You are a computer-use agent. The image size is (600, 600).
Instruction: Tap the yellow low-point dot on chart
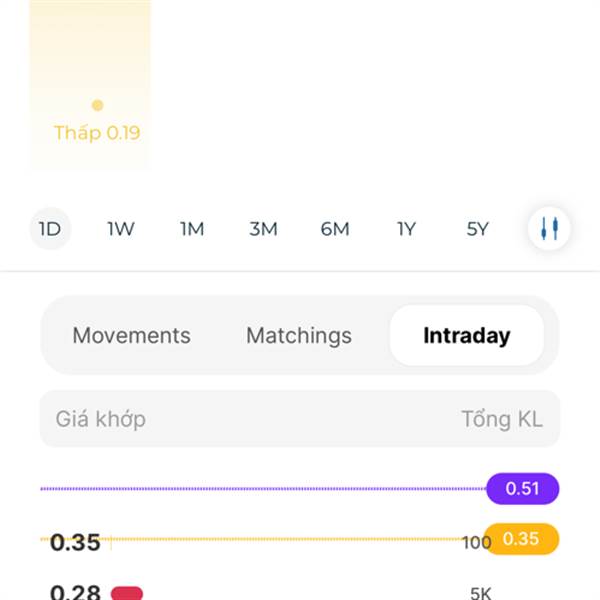coord(97,105)
